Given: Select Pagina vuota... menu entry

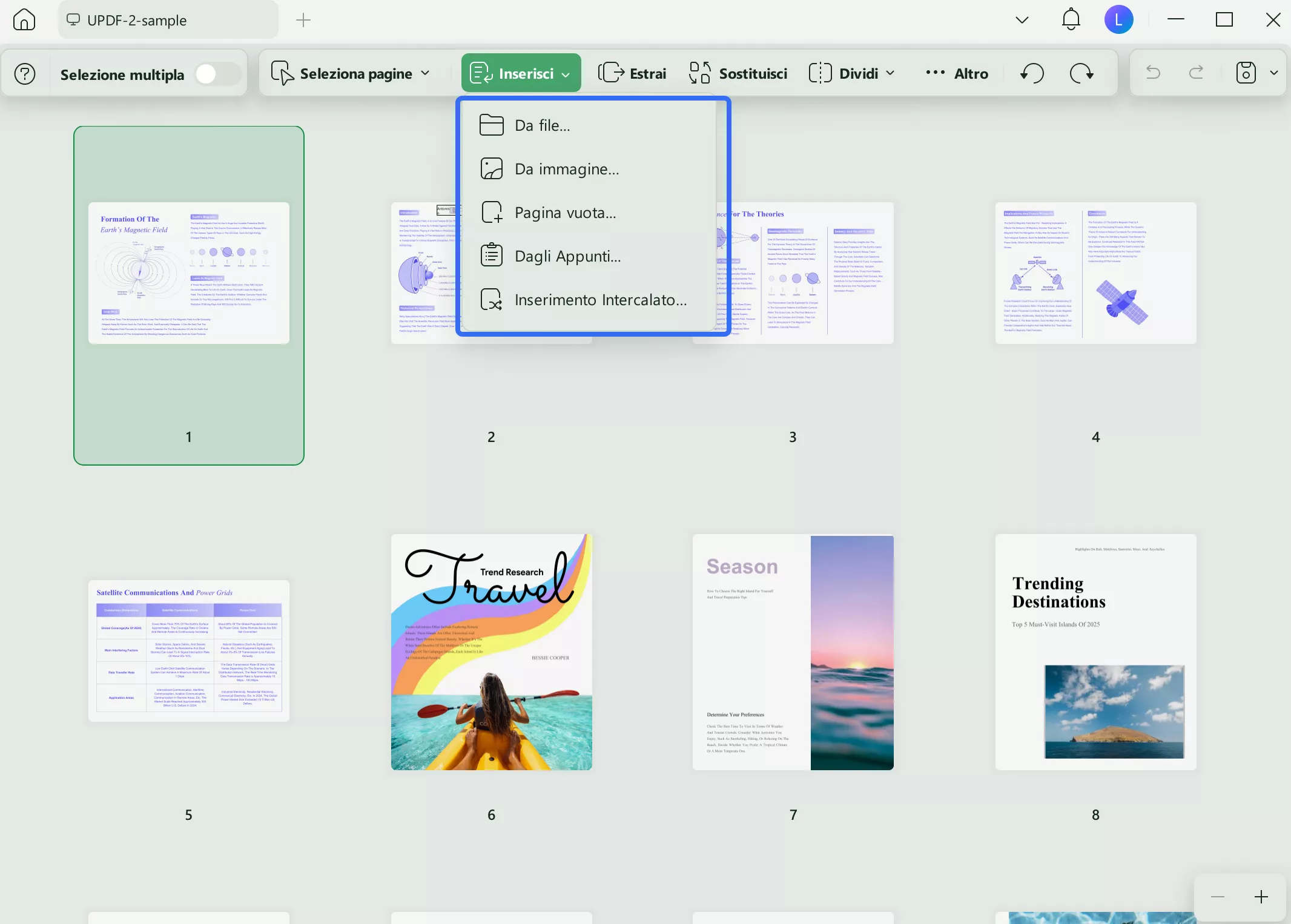Looking at the screenshot, I should 565,213.
